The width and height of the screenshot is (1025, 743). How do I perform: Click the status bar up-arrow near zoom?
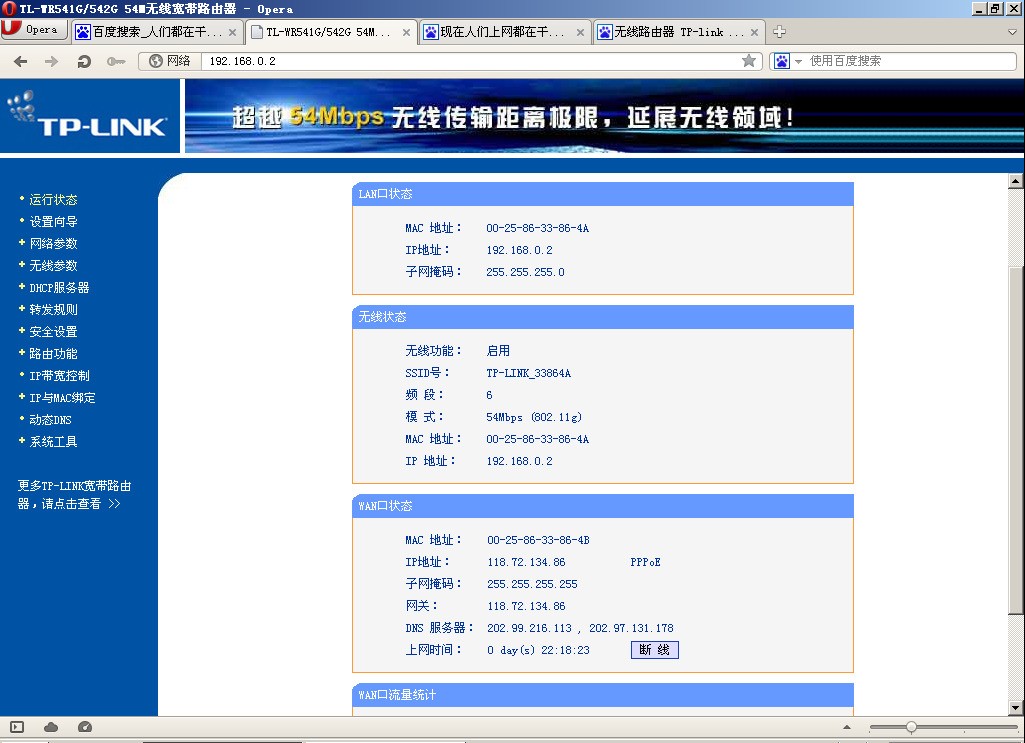[847, 727]
